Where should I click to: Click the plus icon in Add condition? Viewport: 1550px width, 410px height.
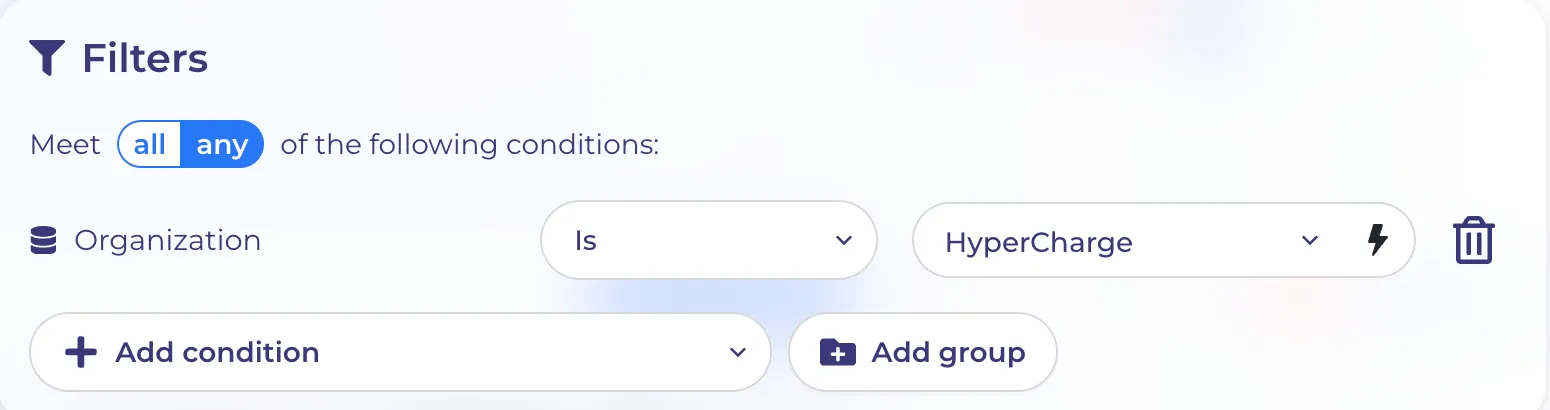(80, 352)
